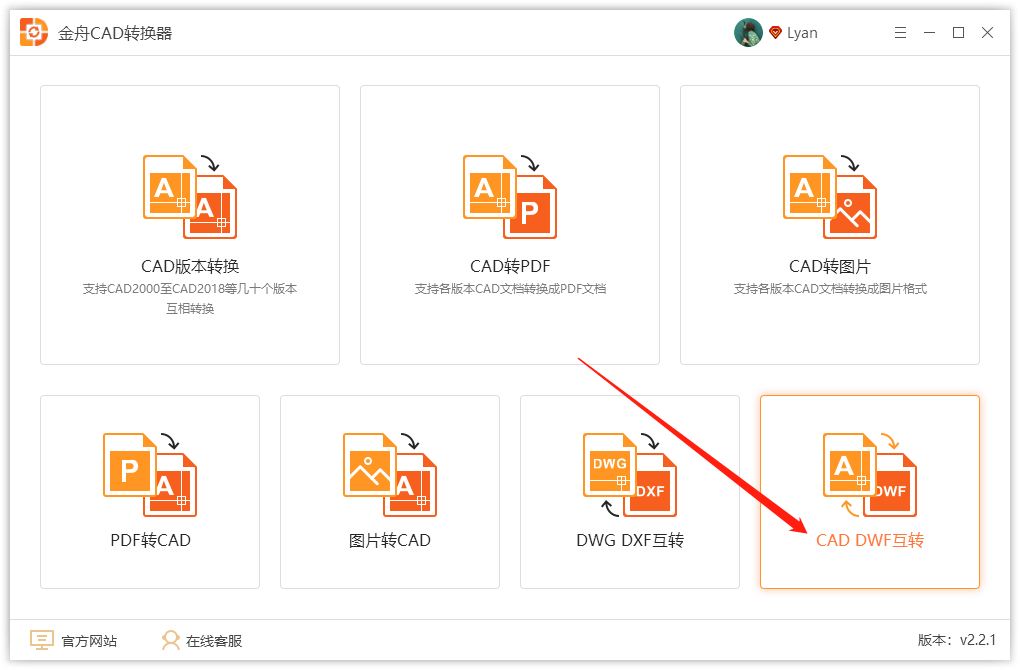Open the DWG DXF互转 icon
The height and width of the screenshot is (670, 1020).
(630, 474)
